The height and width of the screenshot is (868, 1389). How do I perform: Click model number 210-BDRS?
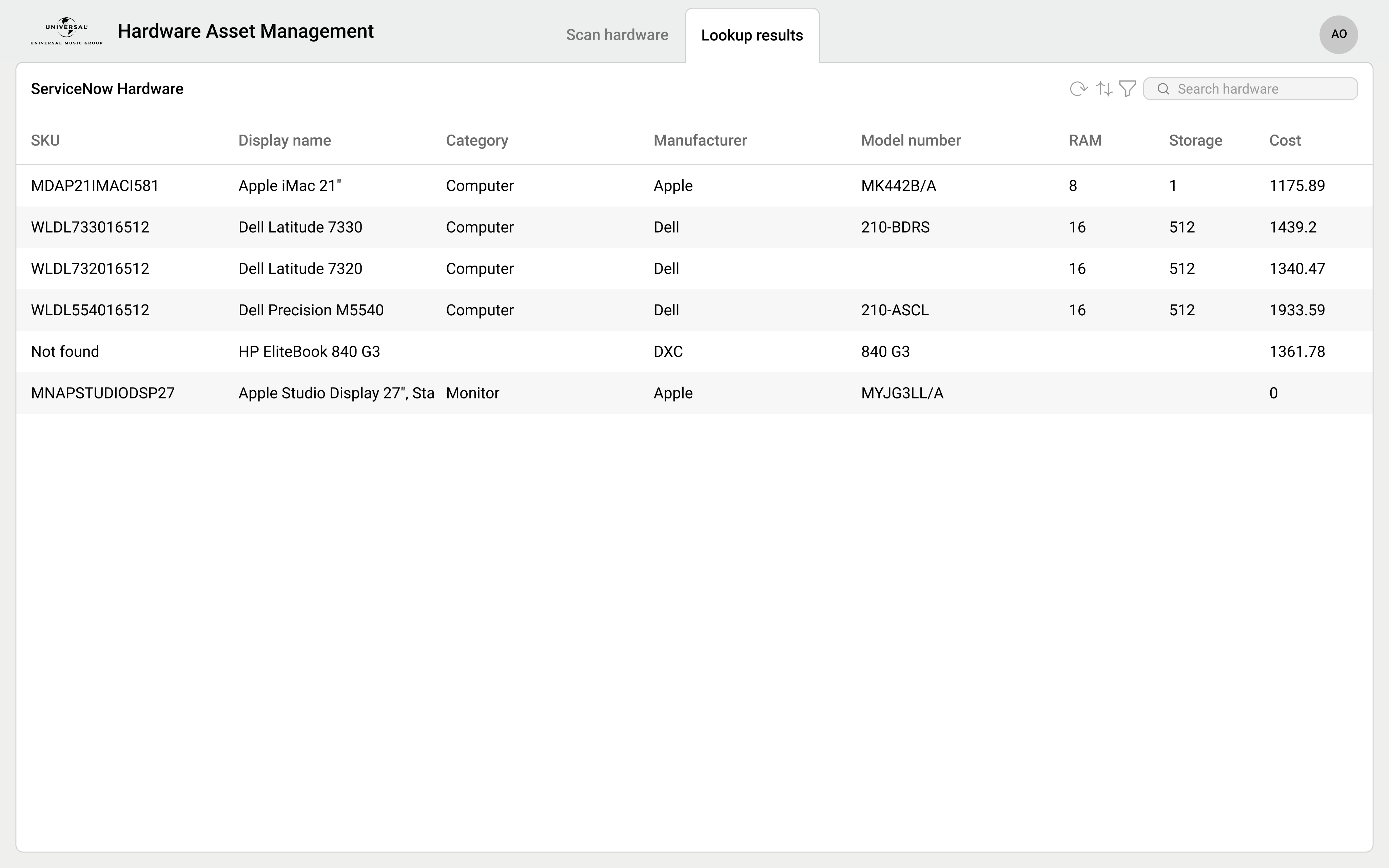pyautogui.click(x=895, y=227)
